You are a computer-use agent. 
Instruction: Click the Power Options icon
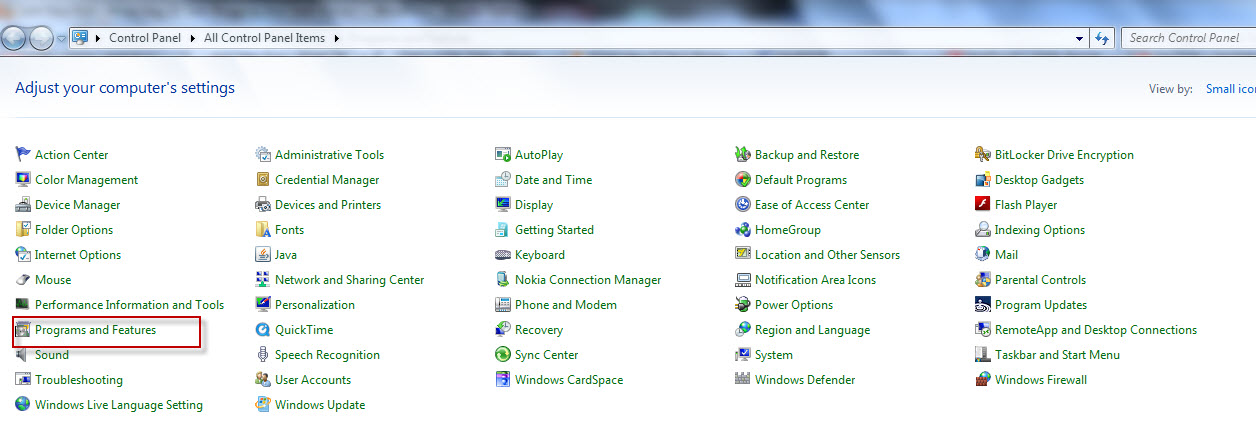(x=743, y=304)
